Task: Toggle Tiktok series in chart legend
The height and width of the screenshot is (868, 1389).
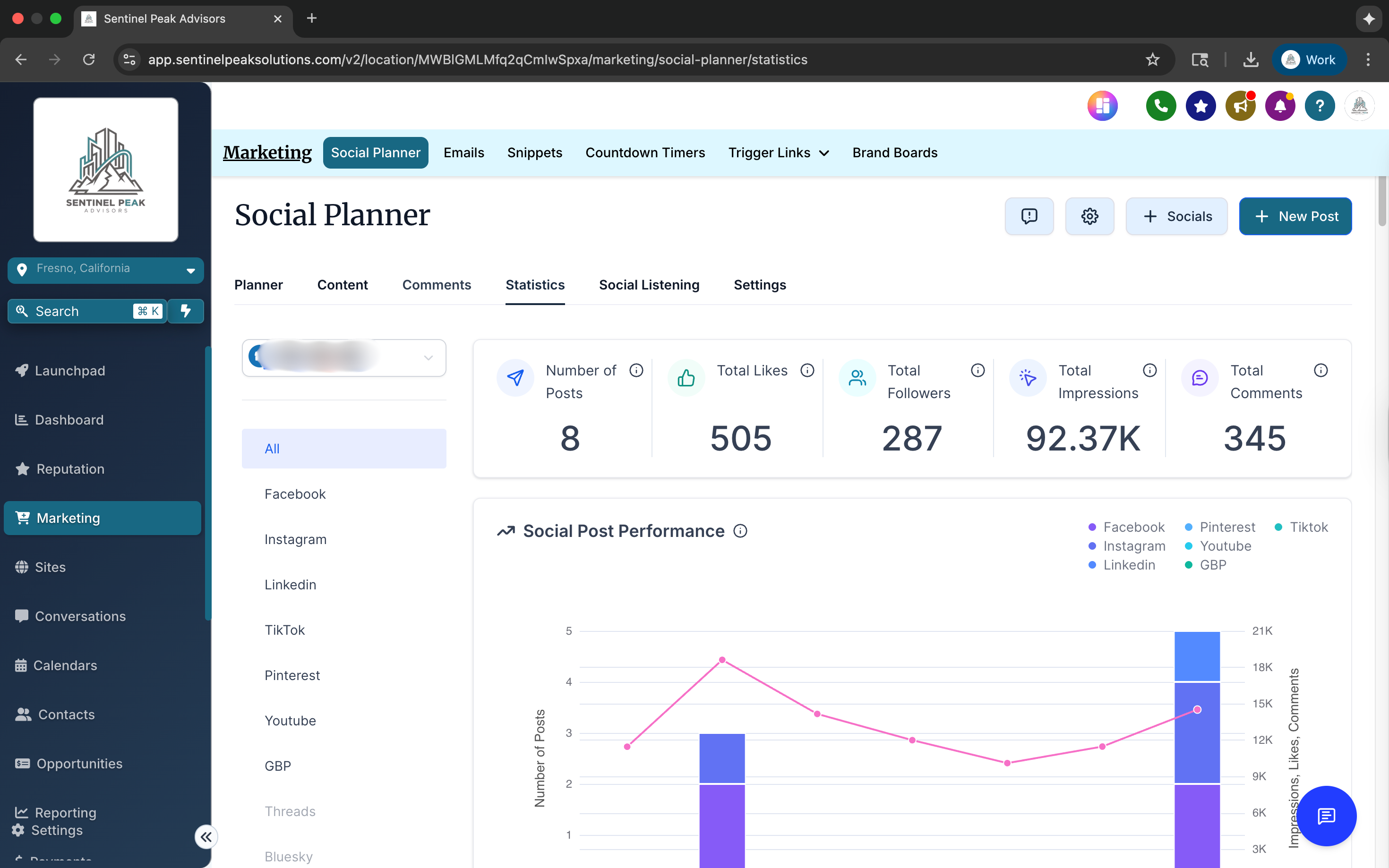Action: 1301,527
